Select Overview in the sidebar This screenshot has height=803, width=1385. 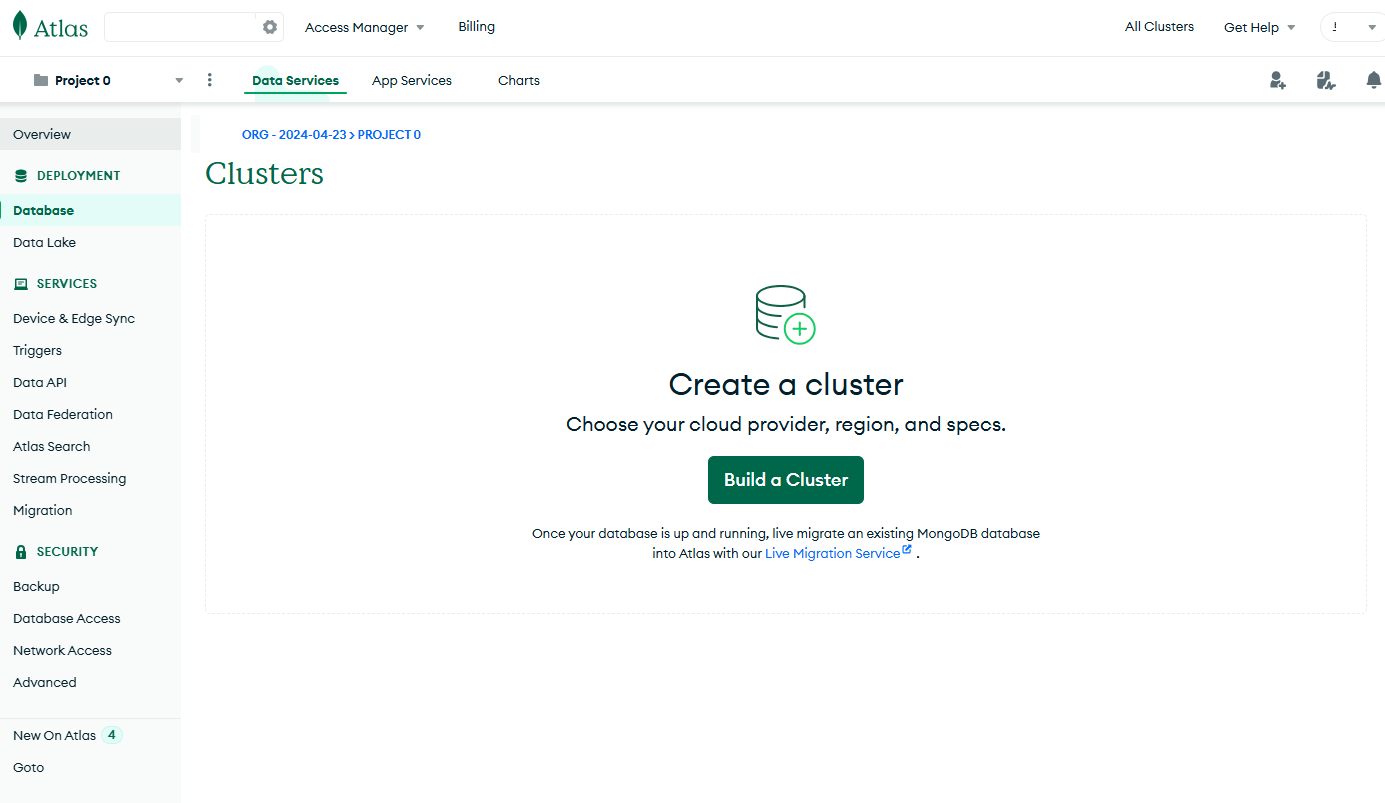pyautogui.click(x=90, y=134)
